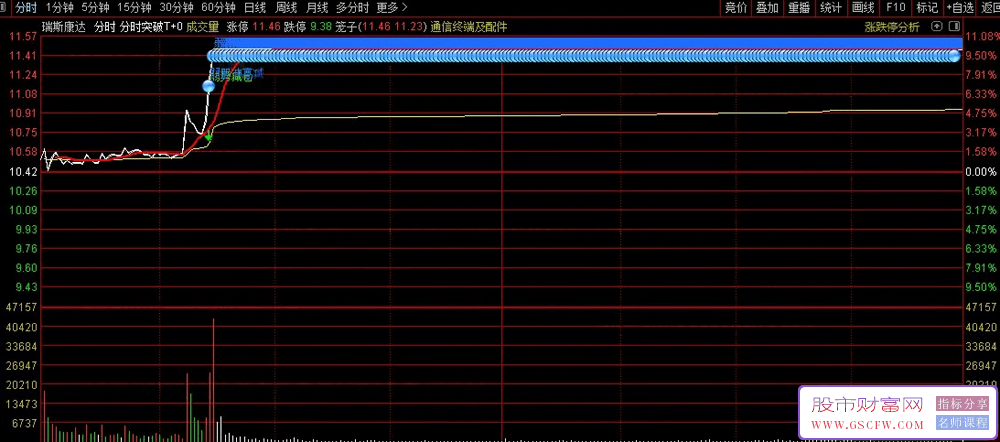Switch to the 30分钟 period tab

coord(177,8)
